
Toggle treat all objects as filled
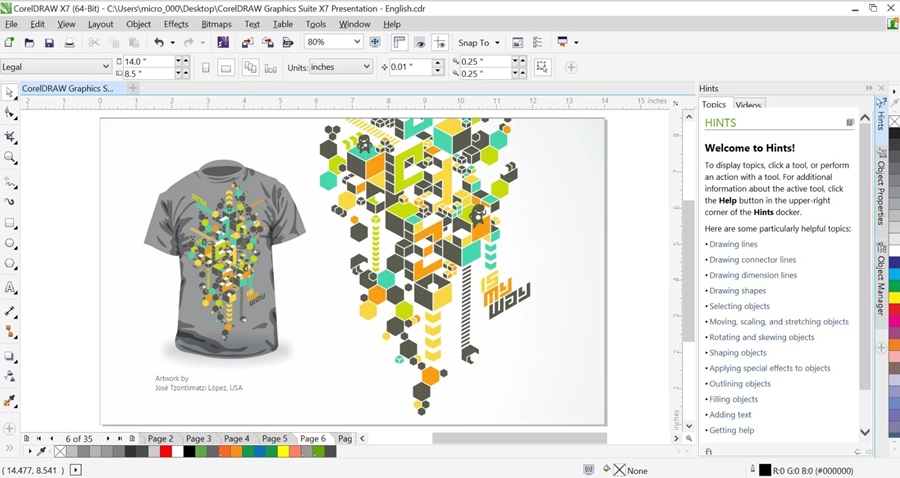pyautogui.click(x=541, y=67)
